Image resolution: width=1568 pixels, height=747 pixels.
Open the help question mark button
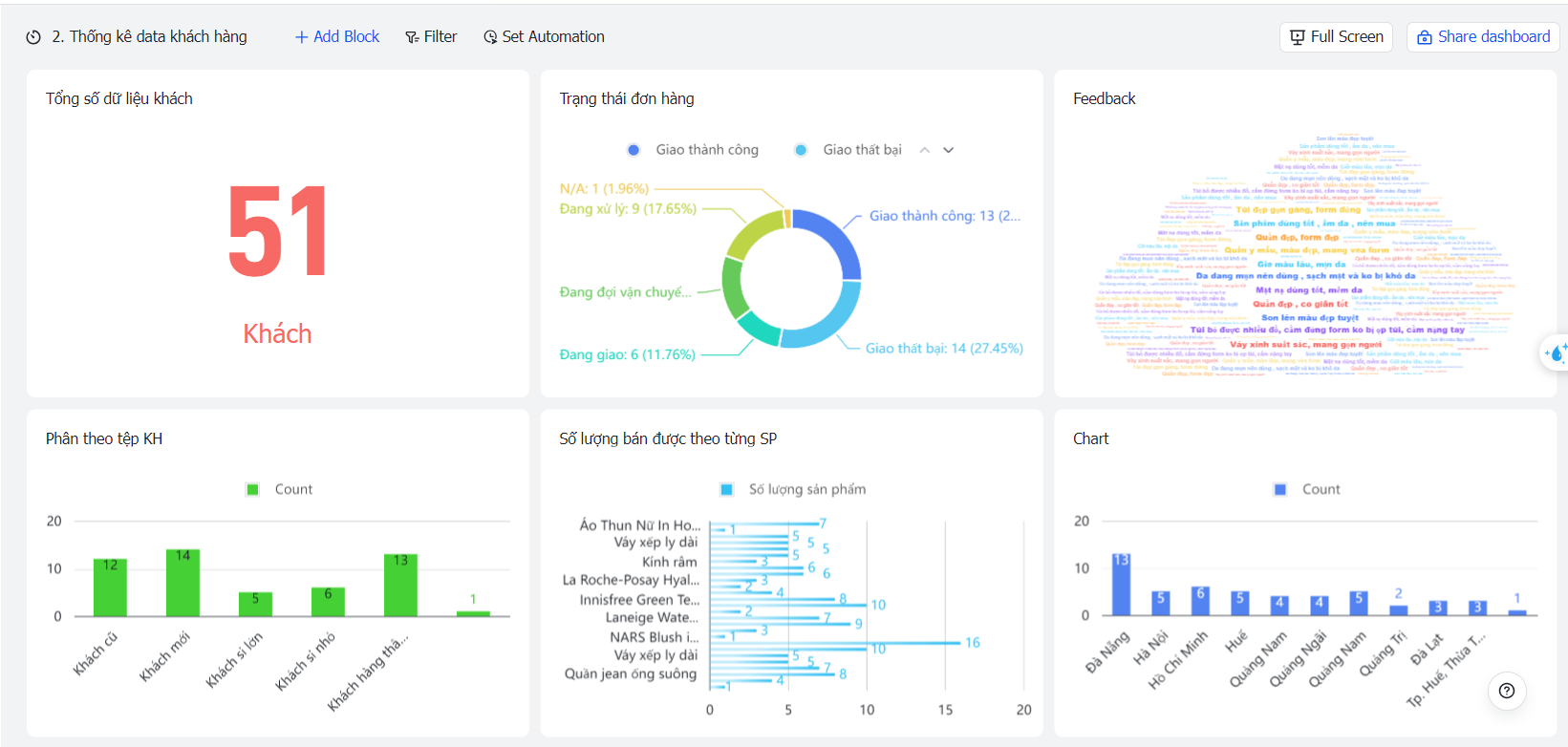[1507, 691]
